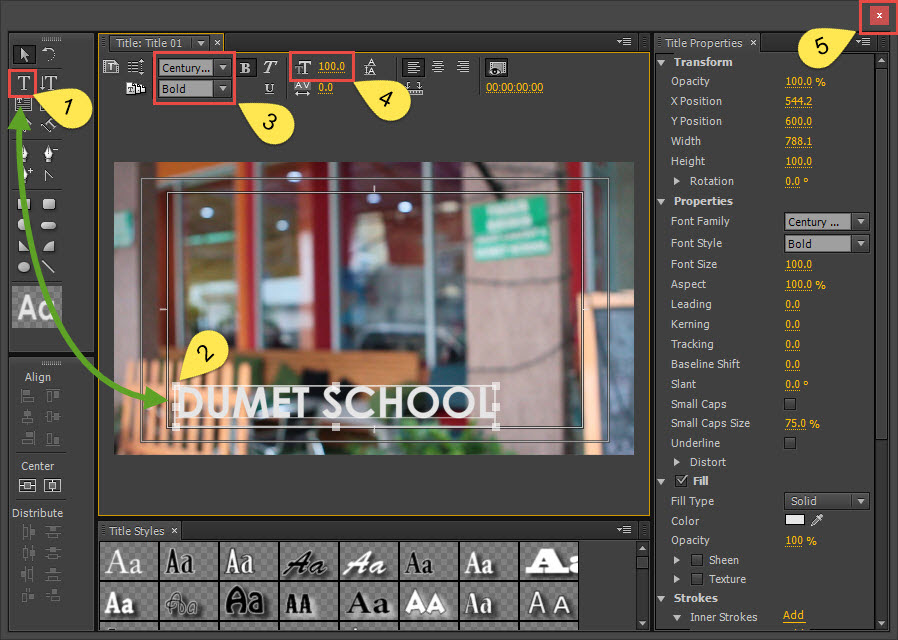Select the Arc tool

coord(49,246)
